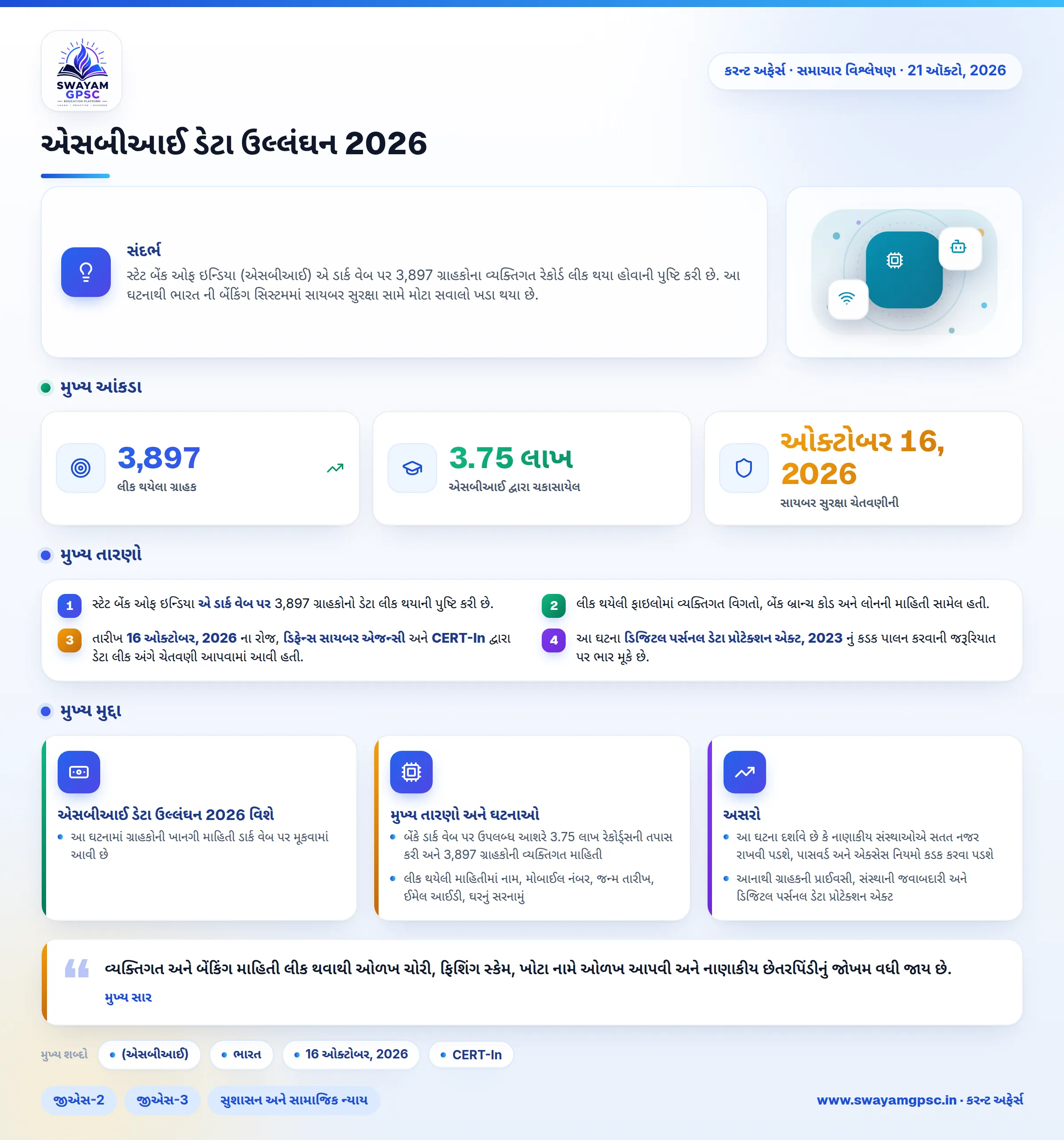The width and height of the screenshot is (1064, 1140).
Task: Click the મુખ્ય આંકડા section heading
Action: pyautogui.click(x=101, y=387)
